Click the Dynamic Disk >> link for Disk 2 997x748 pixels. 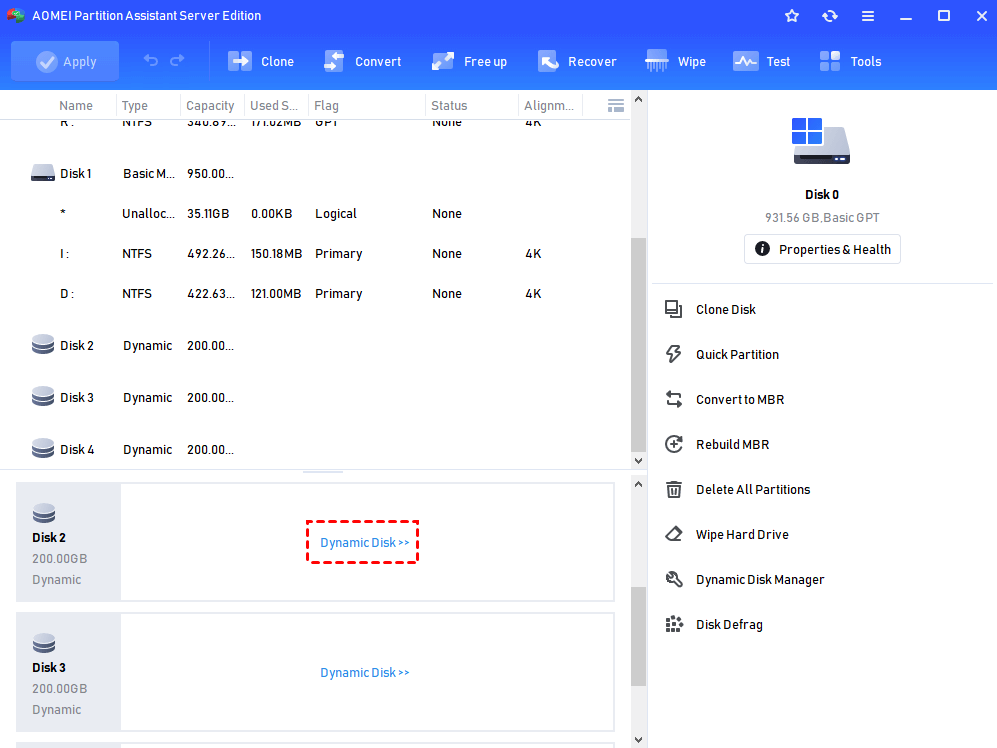click(x=364, y=543)
